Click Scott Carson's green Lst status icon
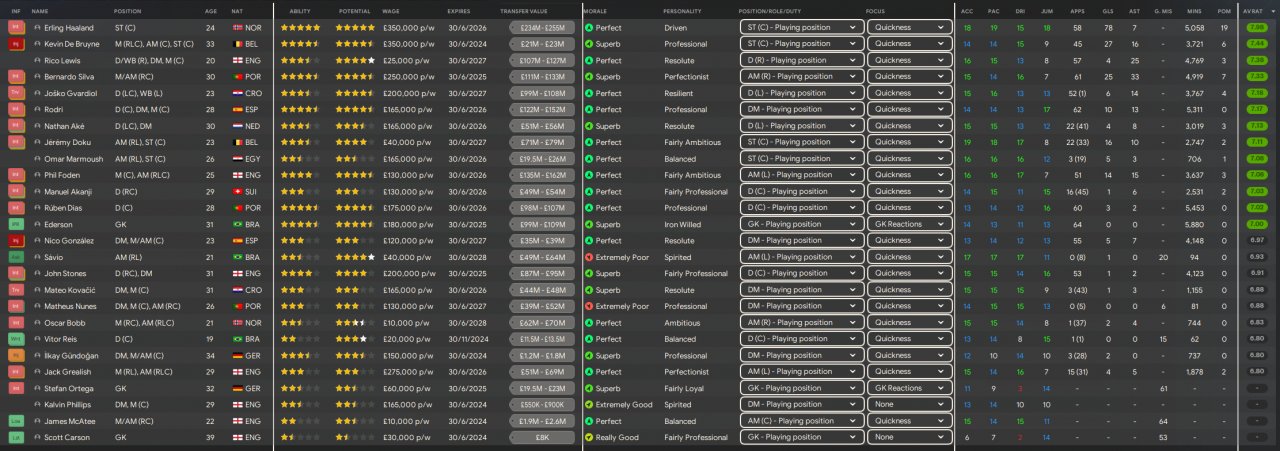 point(16,437)
